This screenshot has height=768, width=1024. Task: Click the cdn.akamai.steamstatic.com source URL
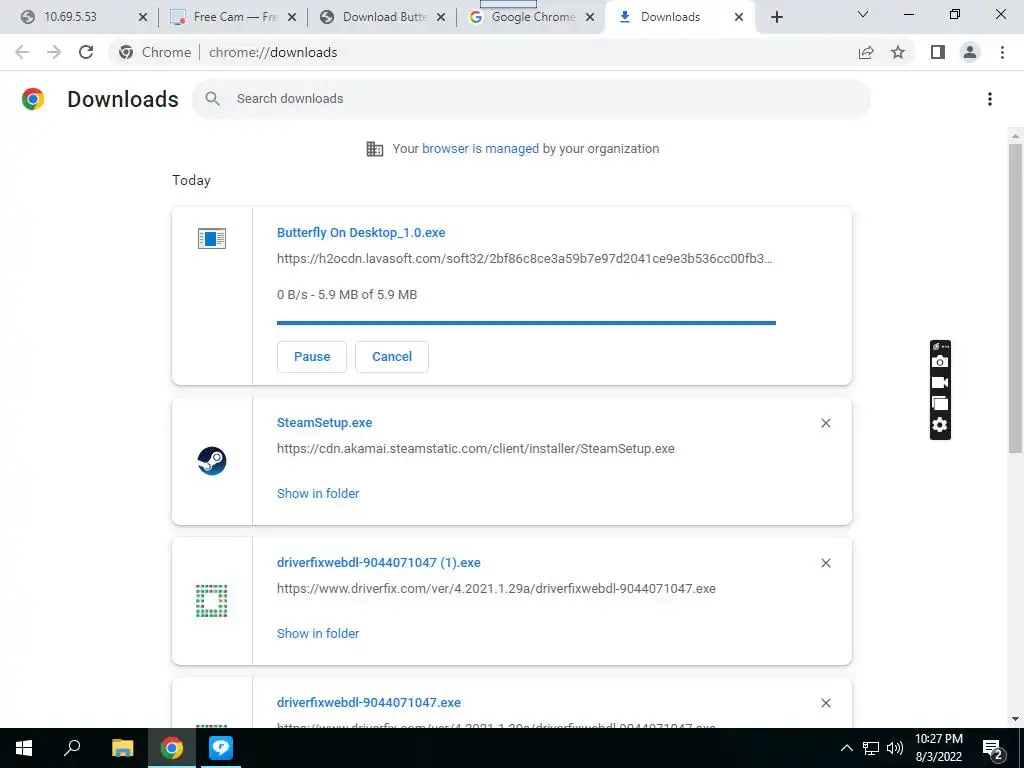[475, 449]
